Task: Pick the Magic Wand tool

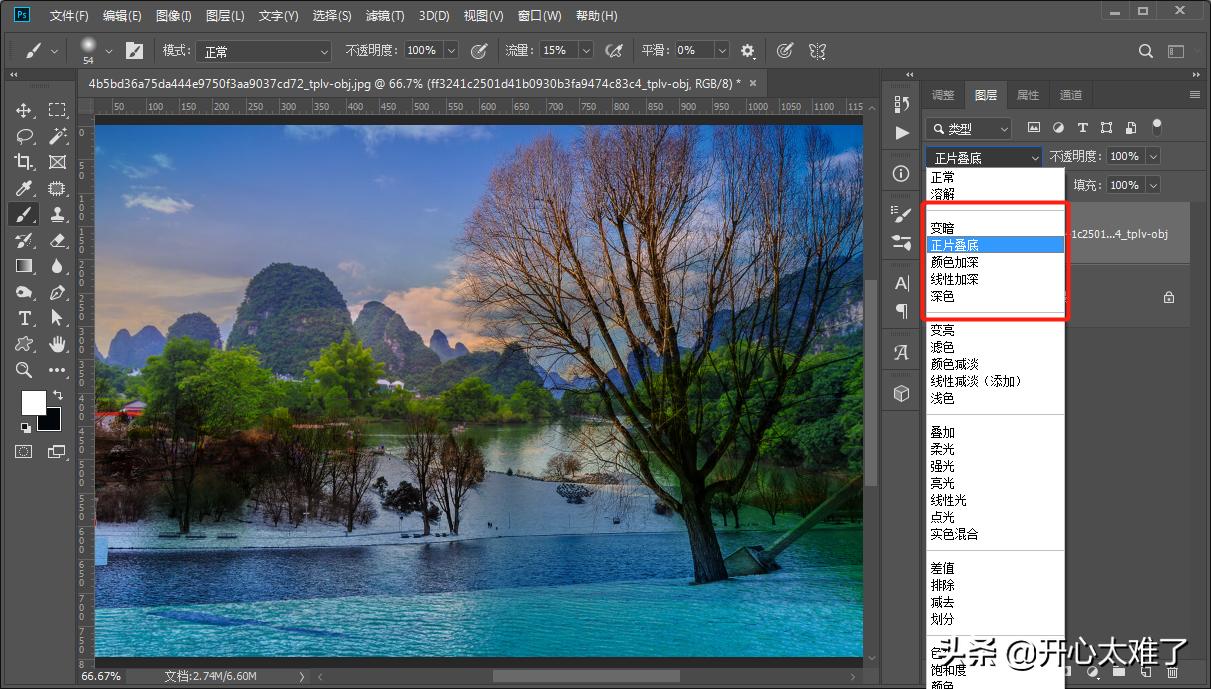Action: (58, 136)
